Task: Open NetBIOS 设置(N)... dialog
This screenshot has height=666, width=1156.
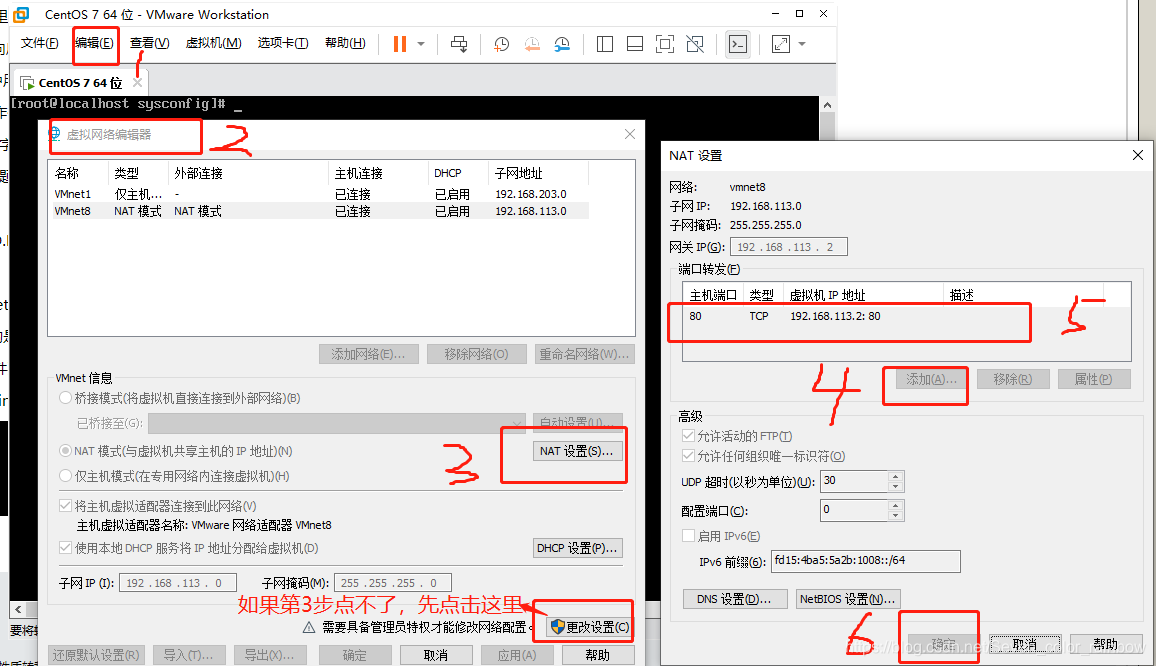Action: [x=848, y=599]
